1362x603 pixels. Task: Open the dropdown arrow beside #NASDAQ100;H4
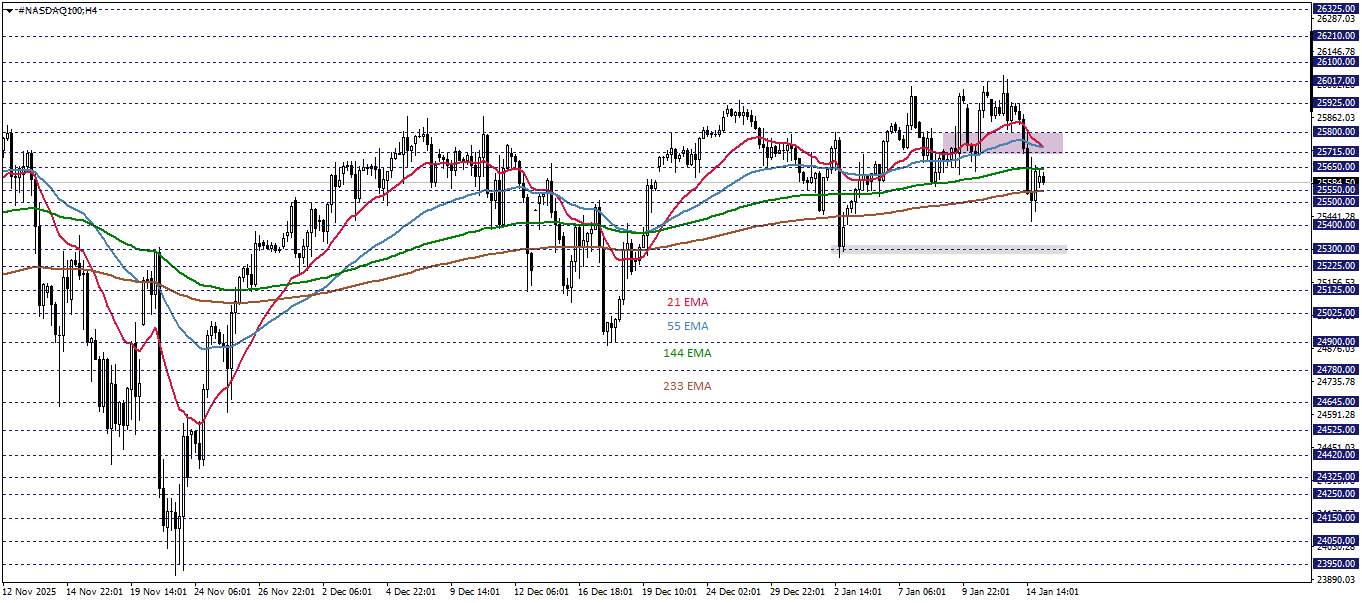pos(9,9)
